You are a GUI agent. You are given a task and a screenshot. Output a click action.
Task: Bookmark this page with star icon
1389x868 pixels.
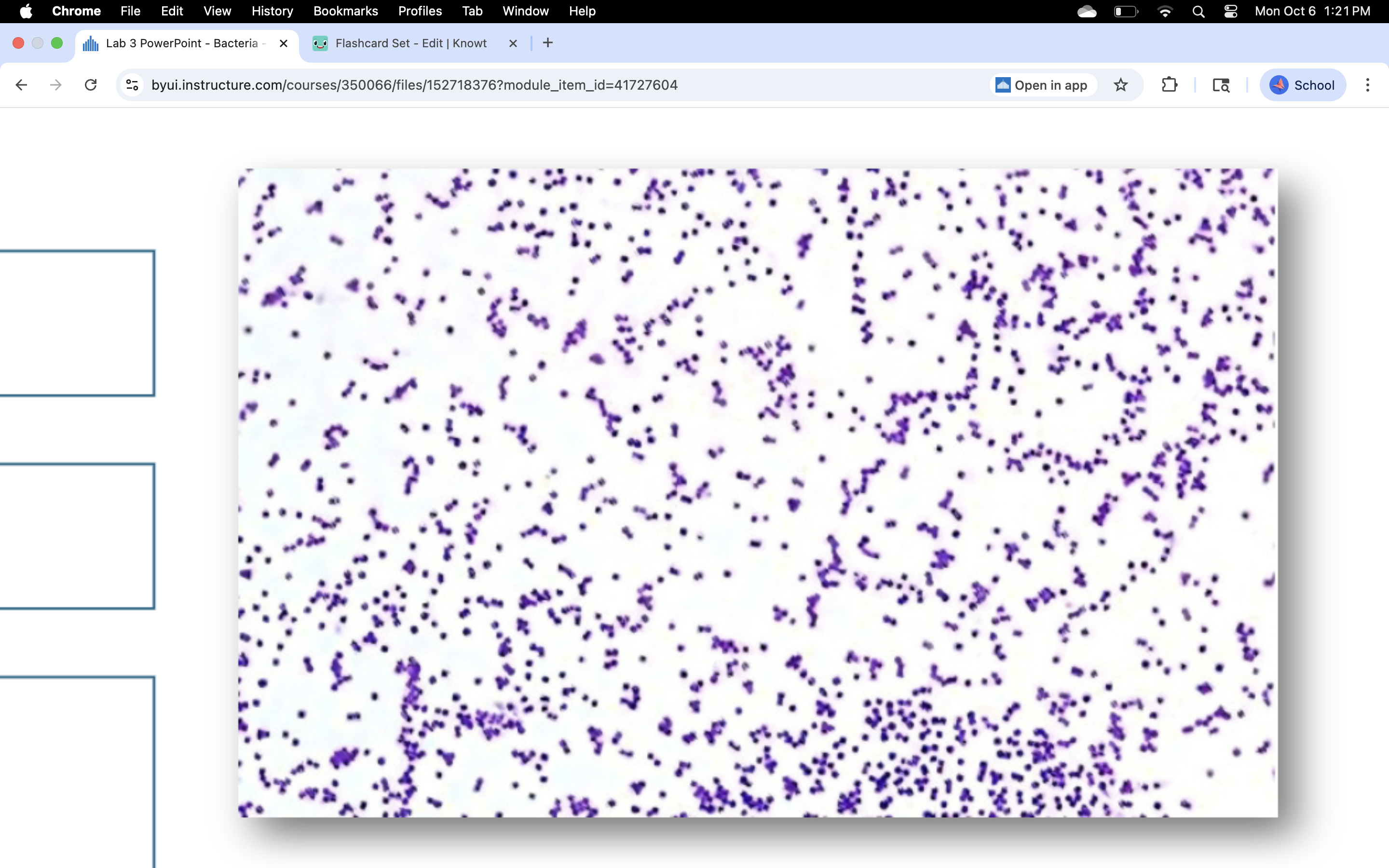coord(1120,85)
